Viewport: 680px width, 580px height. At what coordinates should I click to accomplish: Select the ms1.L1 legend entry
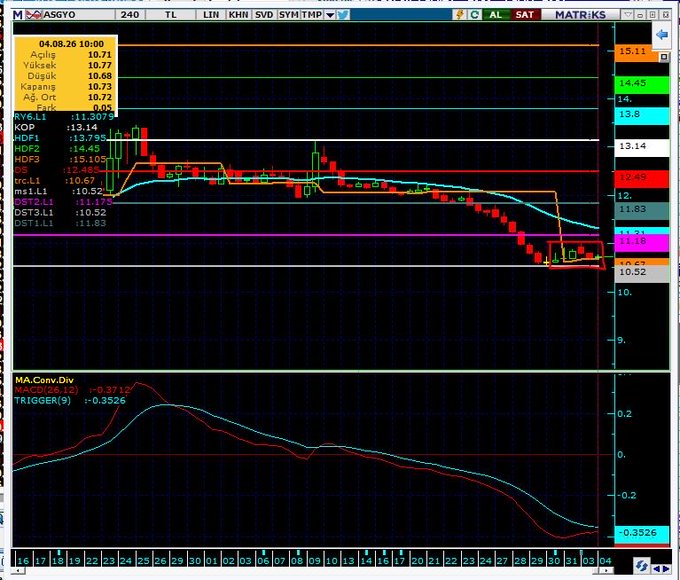(x=58, y=191)
